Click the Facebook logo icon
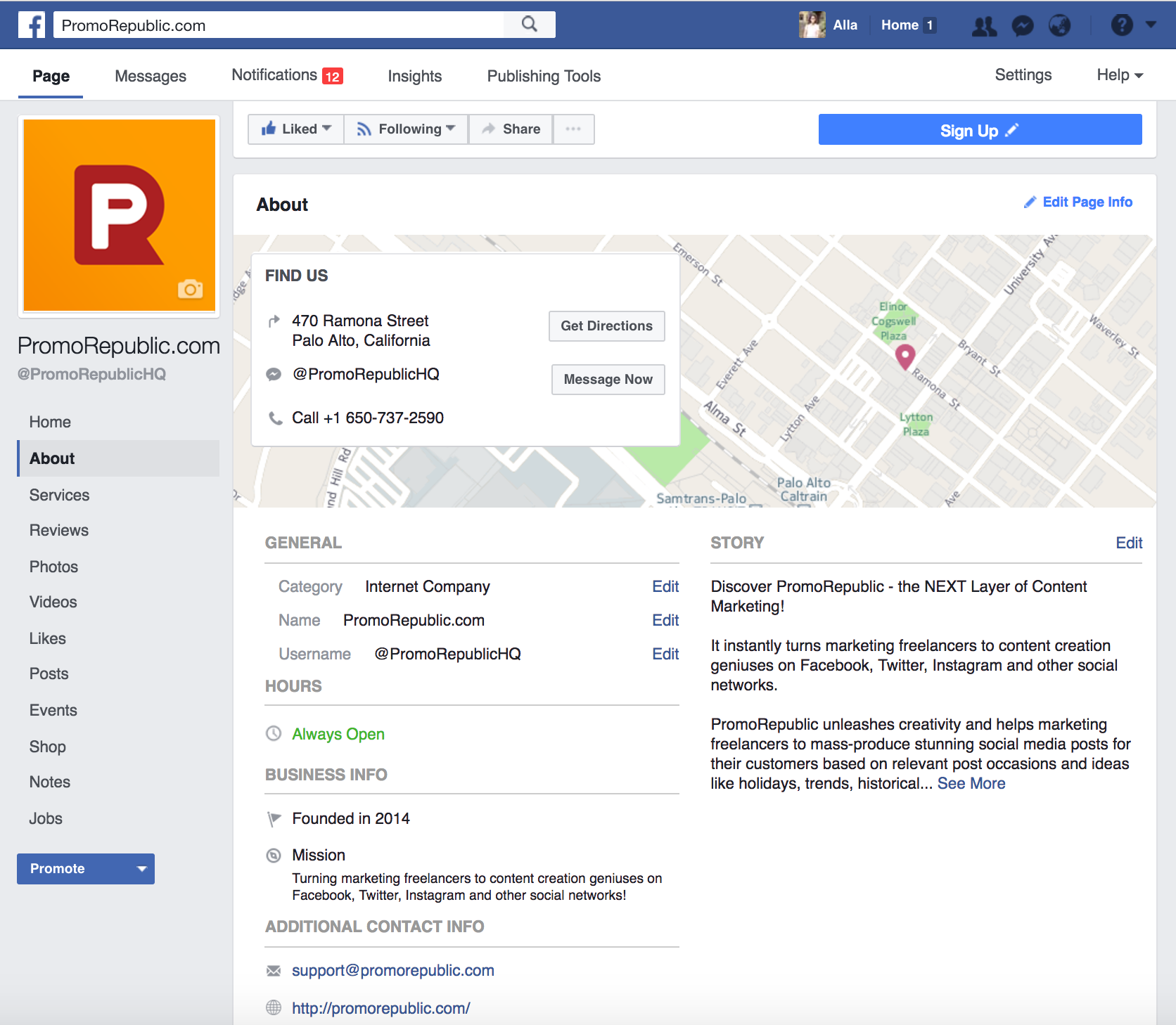The image size is (1176, 1025). click(x=32, y=25)
